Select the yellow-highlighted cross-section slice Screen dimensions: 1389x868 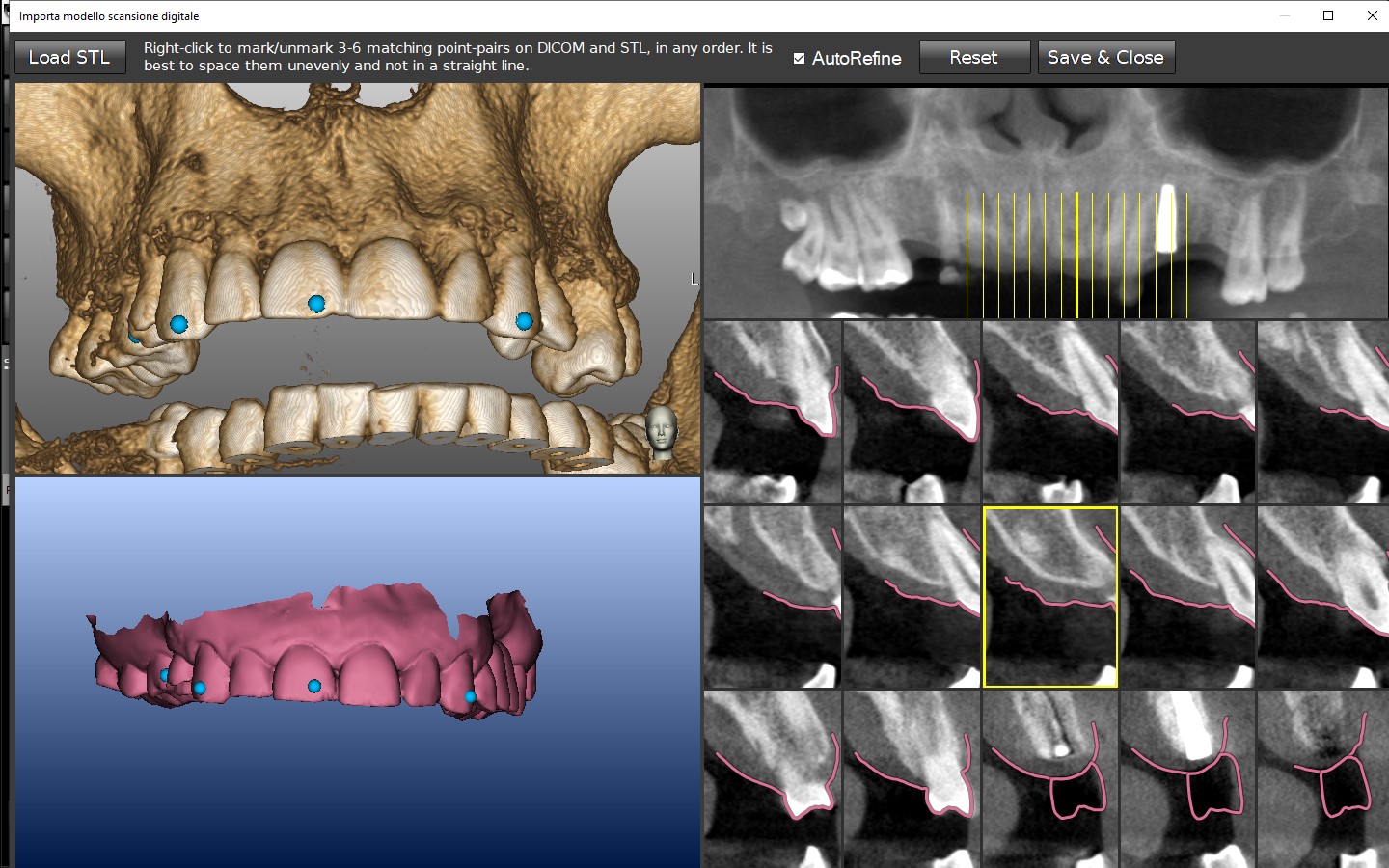pyautogui.click(x=1049, y=597)
